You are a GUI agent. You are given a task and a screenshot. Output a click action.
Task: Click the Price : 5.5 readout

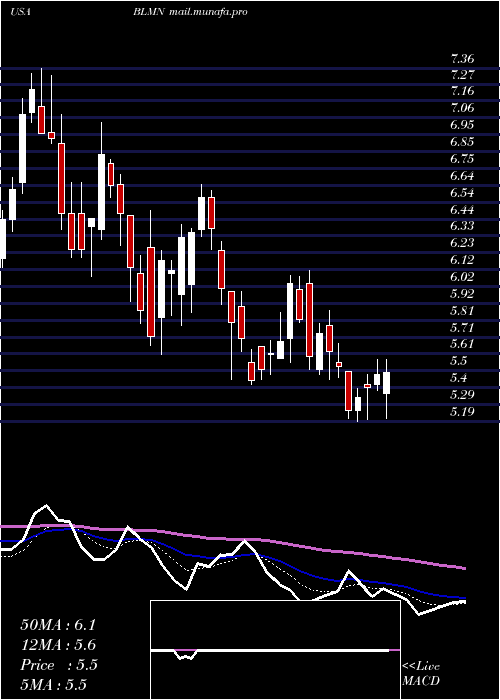(x=58, y=665)
